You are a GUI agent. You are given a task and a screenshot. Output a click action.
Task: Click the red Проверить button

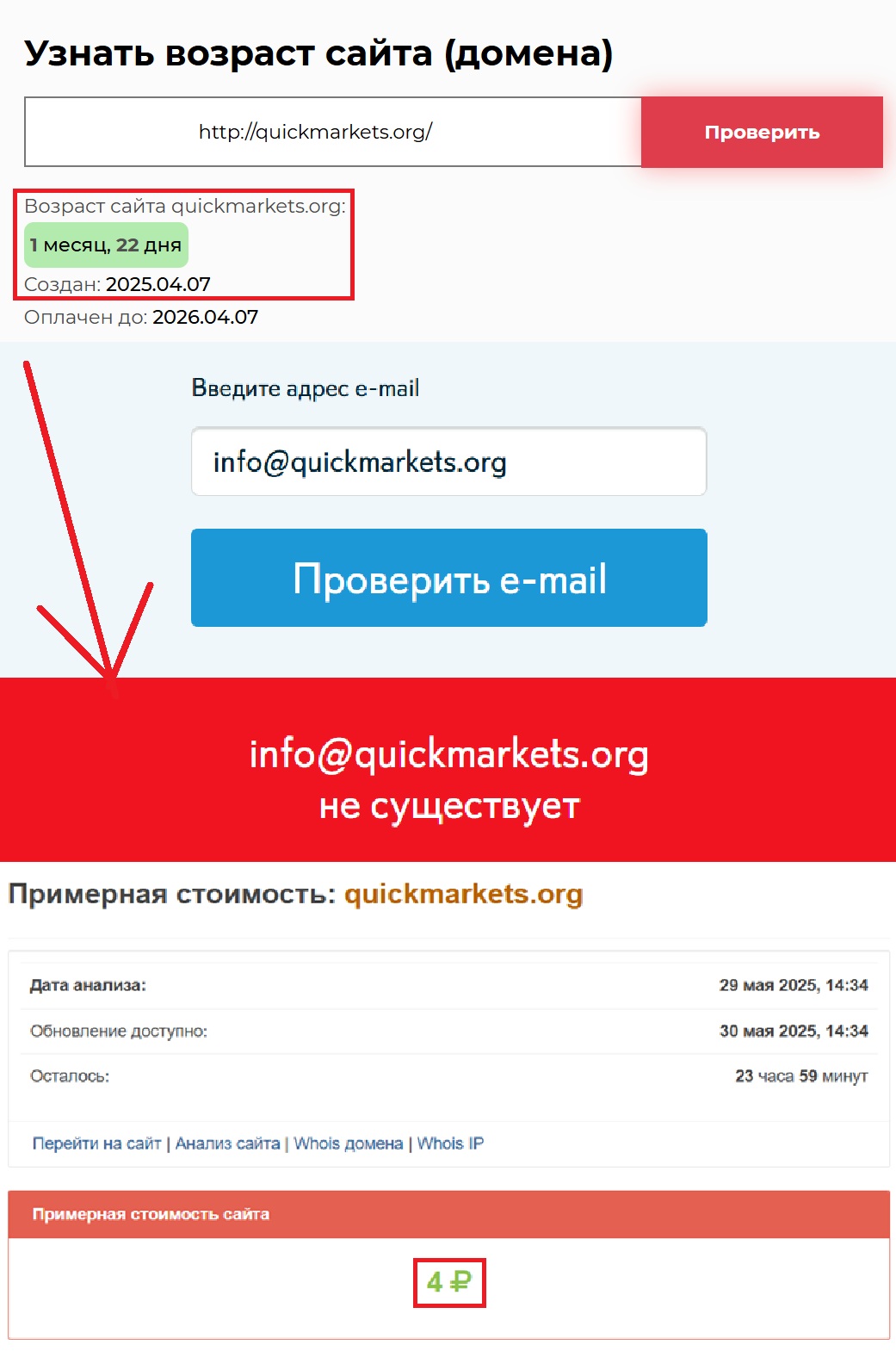[x=762, y=132]
